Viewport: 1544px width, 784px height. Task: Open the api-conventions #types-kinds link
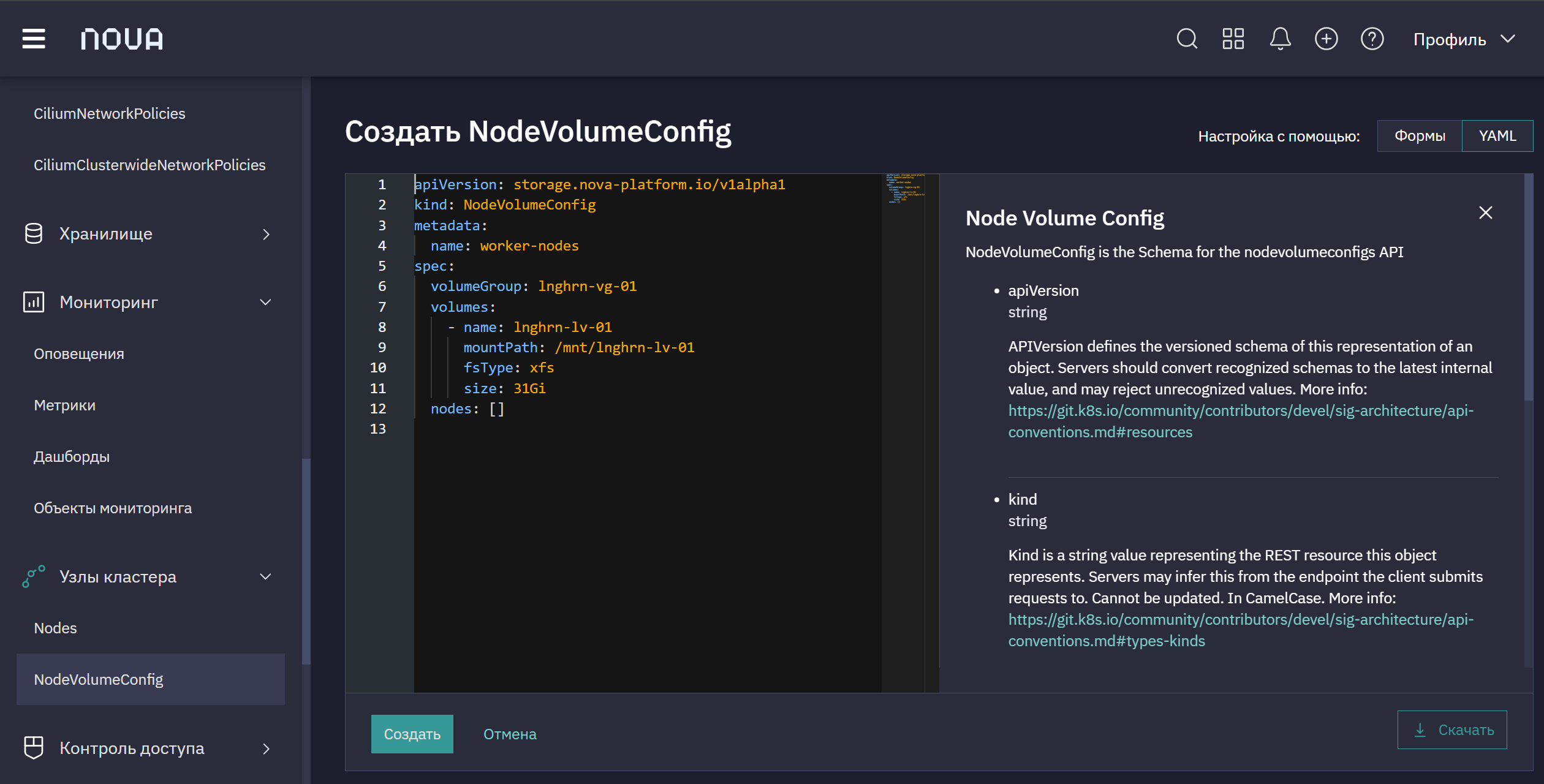click(x=1241, y=630)
